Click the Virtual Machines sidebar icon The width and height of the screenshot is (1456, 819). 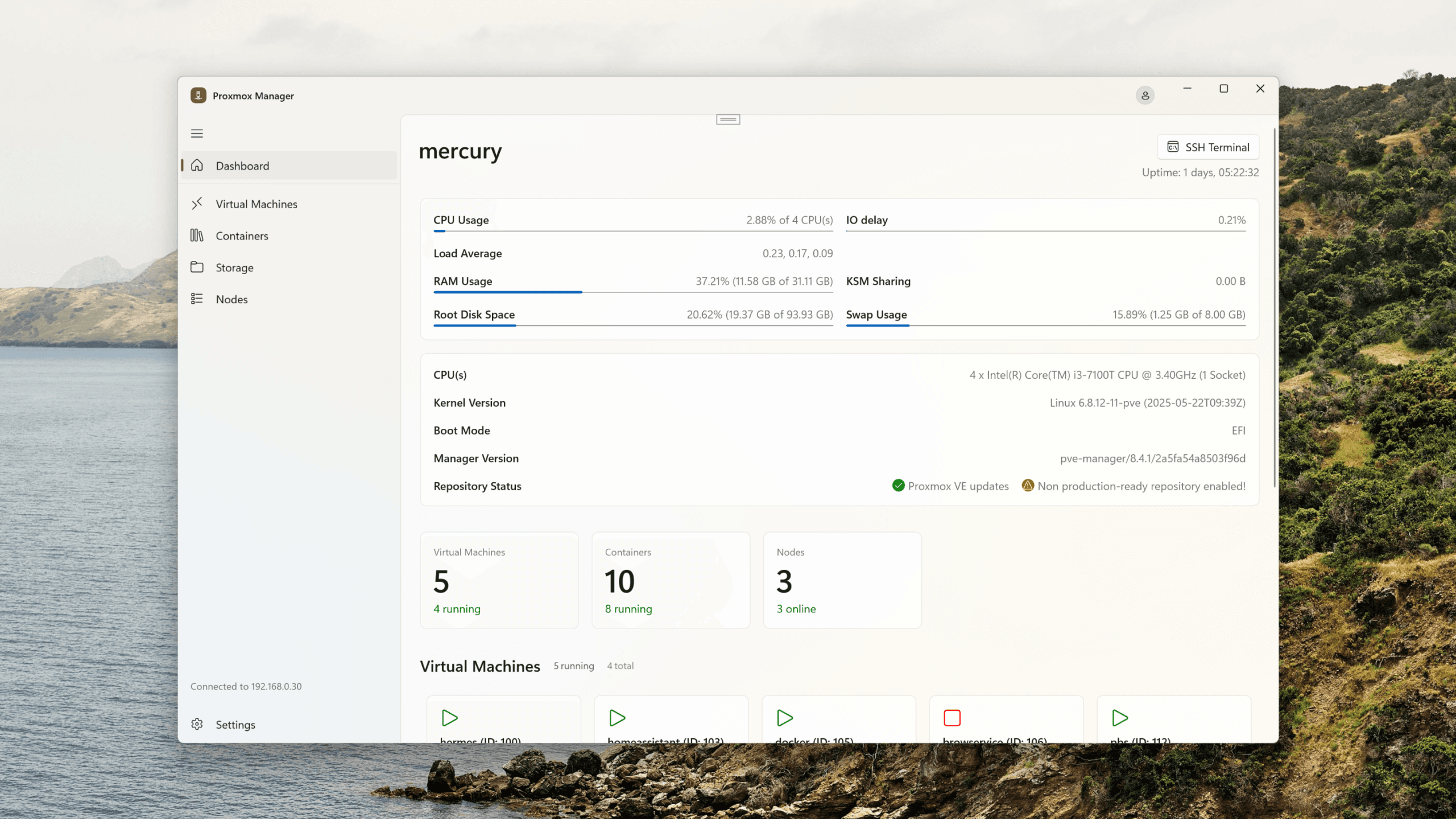pos(197,204)
